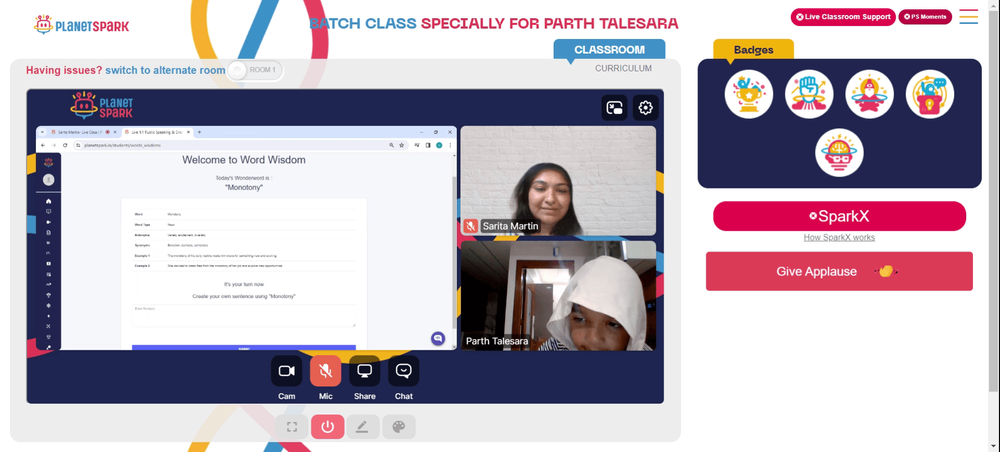The image size is (1000, 452).
Task: Open the 'How SparkX works' link
Action: (839, 237)
